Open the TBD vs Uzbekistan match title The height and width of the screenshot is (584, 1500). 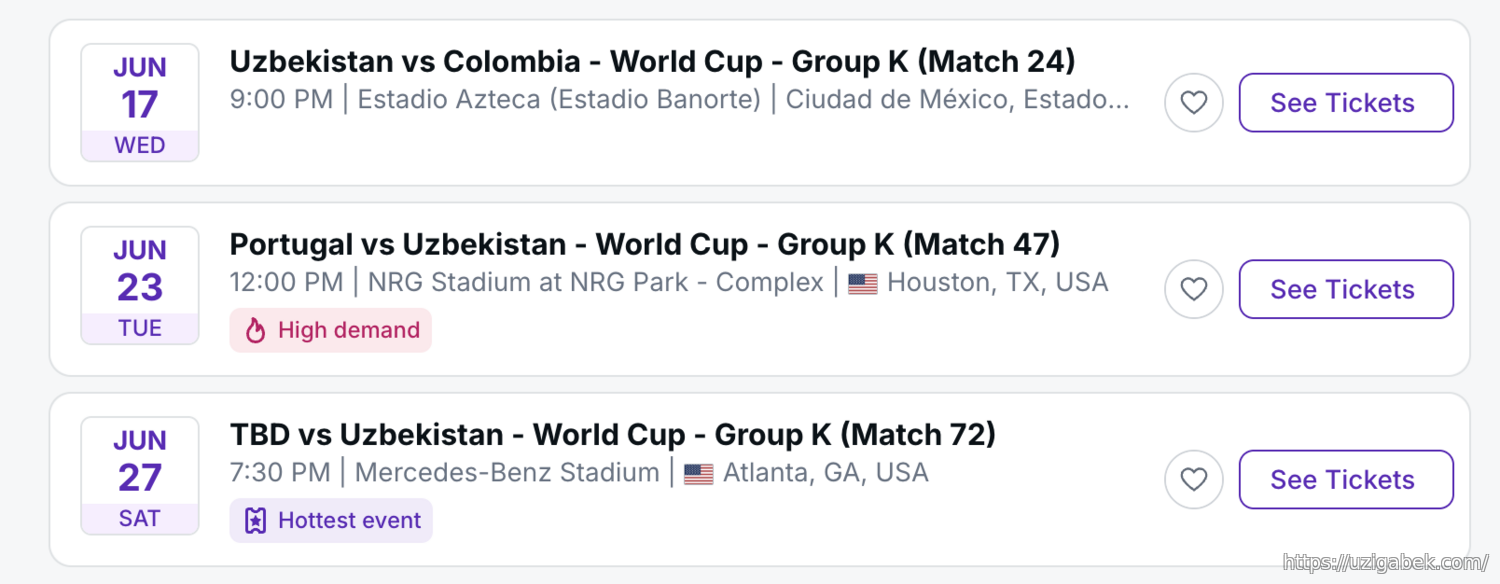coord(612,435)
